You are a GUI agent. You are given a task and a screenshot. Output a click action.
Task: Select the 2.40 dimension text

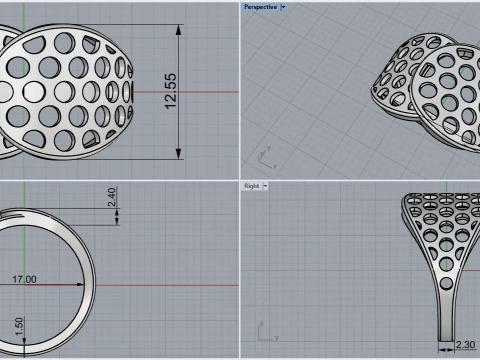click(x=112, y=197)
